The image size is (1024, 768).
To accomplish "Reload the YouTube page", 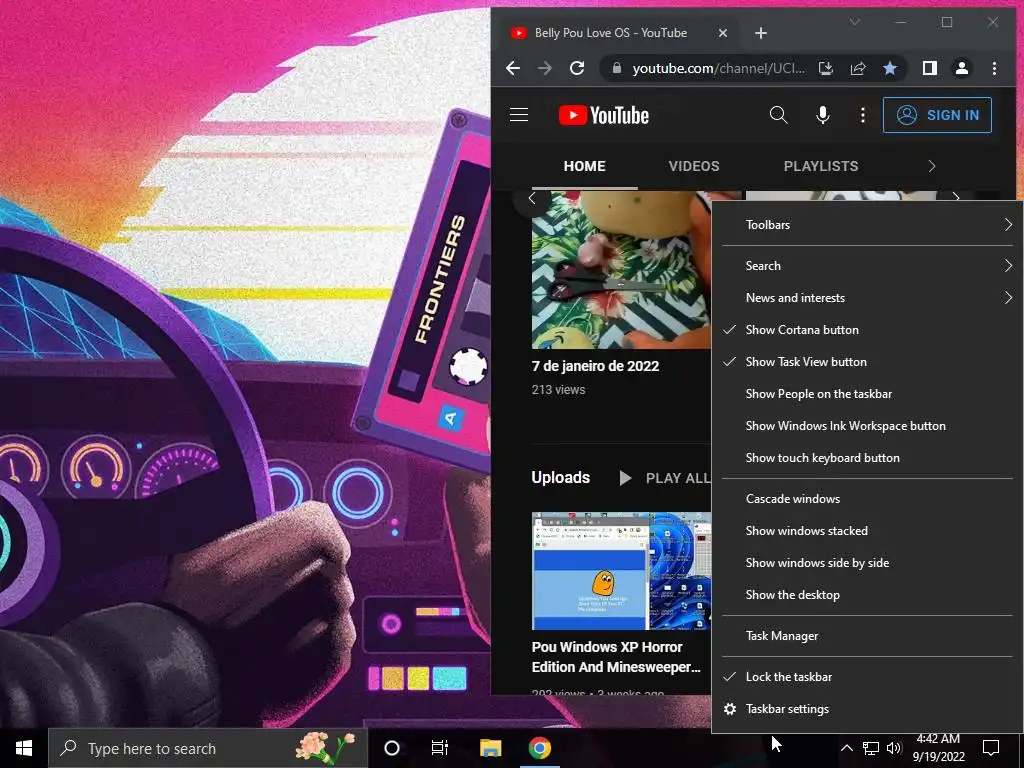I will 577,68.
